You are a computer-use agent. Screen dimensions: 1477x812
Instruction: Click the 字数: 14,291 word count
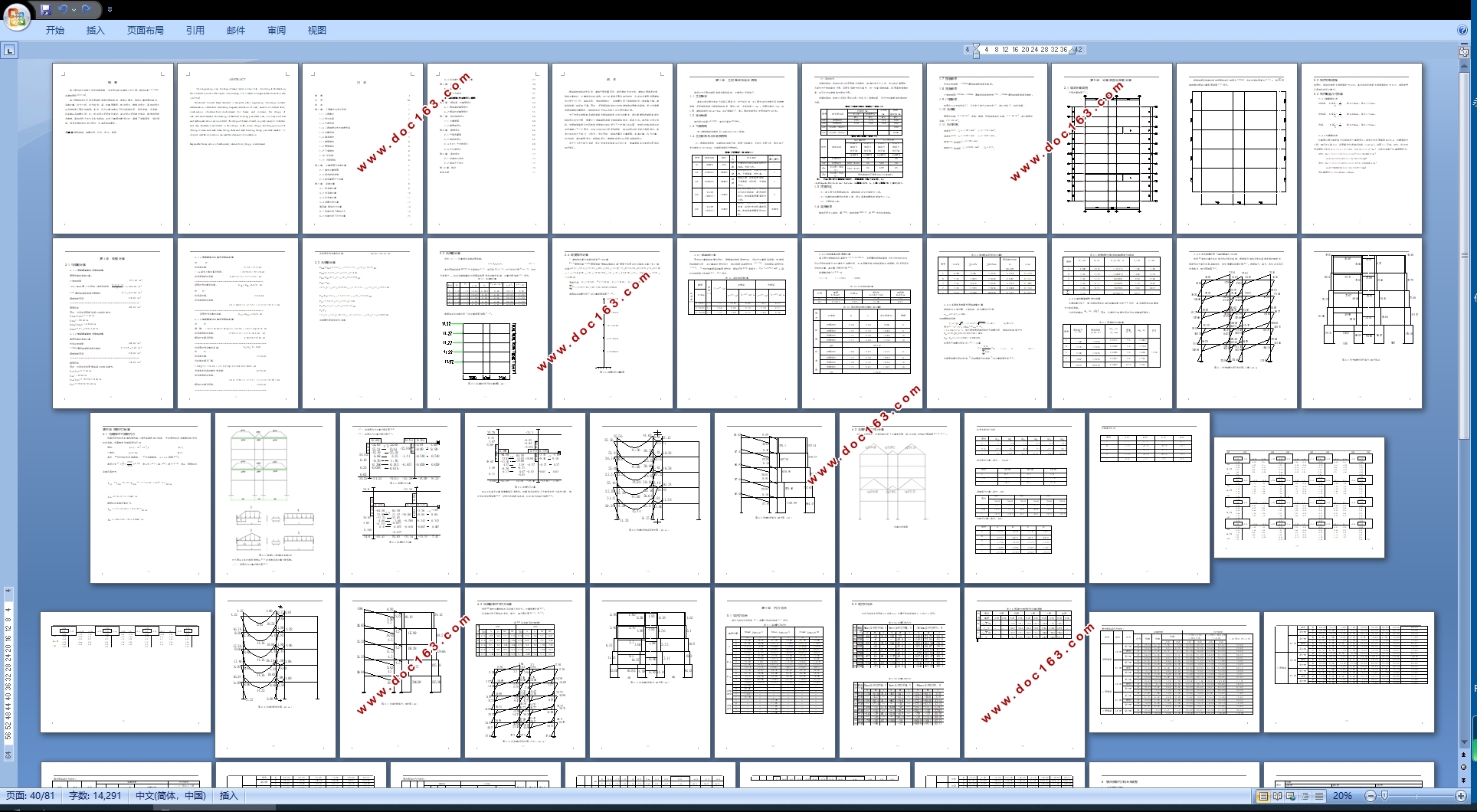click(x=95, y=796)
